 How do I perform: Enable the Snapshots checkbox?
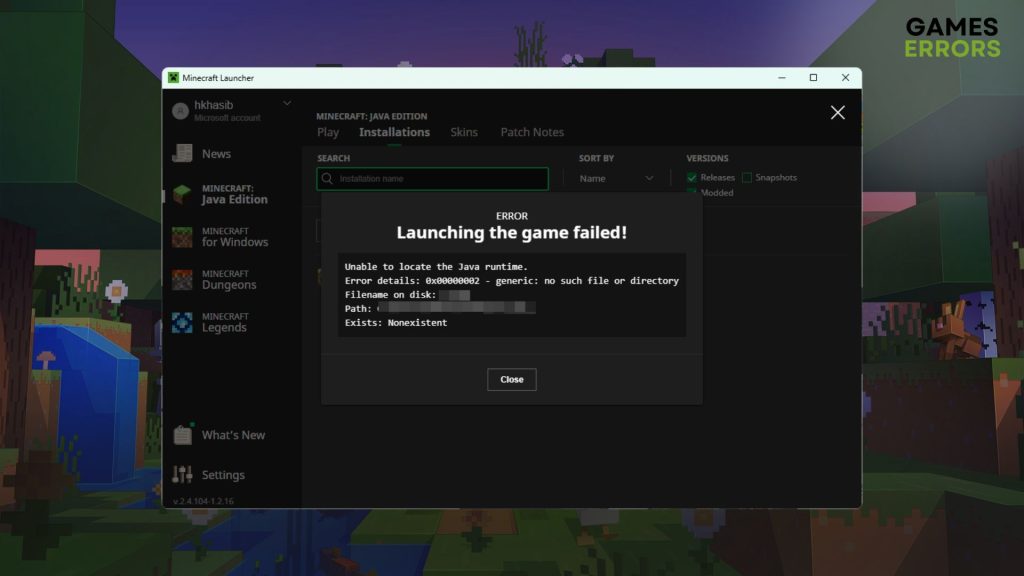tap(747, 178)
